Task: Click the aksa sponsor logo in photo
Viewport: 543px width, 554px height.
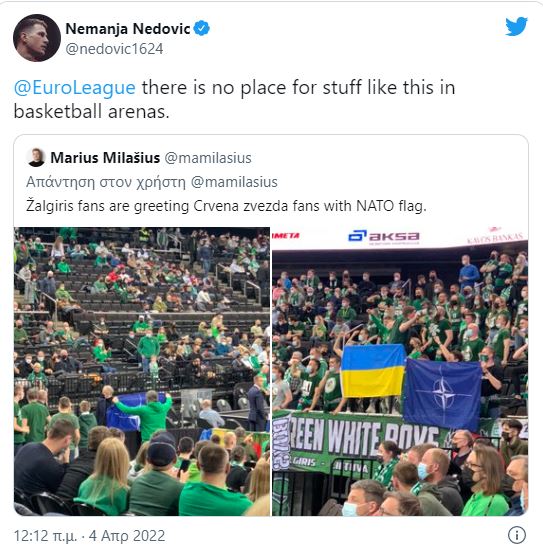Action: point(384,237)
